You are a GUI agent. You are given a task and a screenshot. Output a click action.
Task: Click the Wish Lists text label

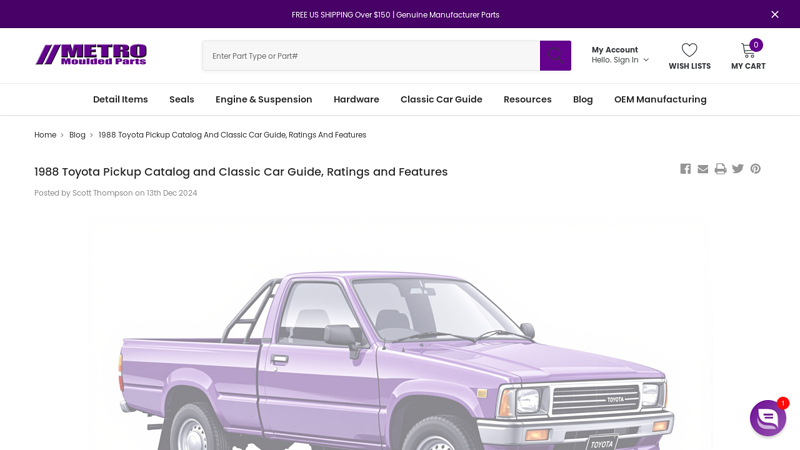point(689,66)
